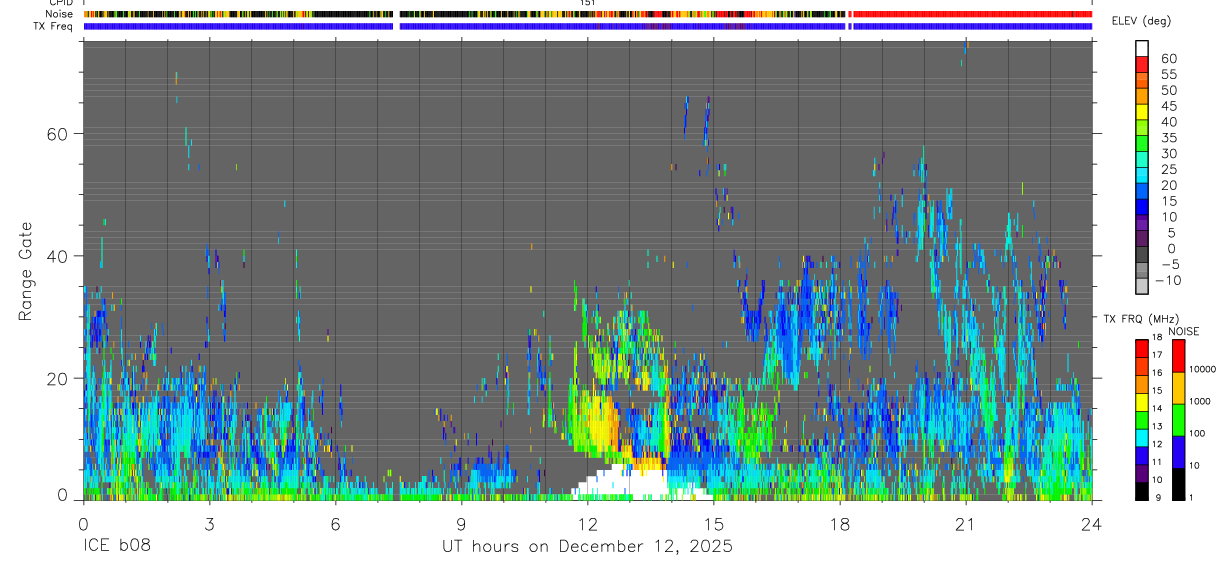Click the 'Noise' row label at top
This screenshot has width=1228, height=567.
tap(59, 14)
